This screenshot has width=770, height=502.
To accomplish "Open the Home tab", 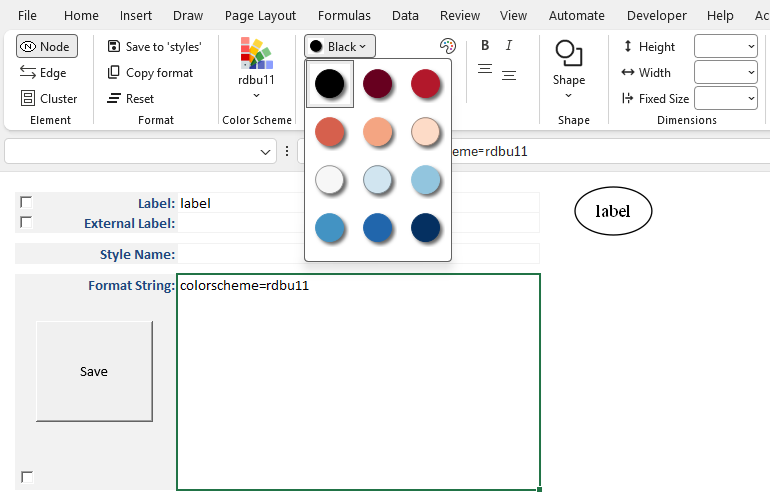I will pyautogui.click(x=81, y=16).
